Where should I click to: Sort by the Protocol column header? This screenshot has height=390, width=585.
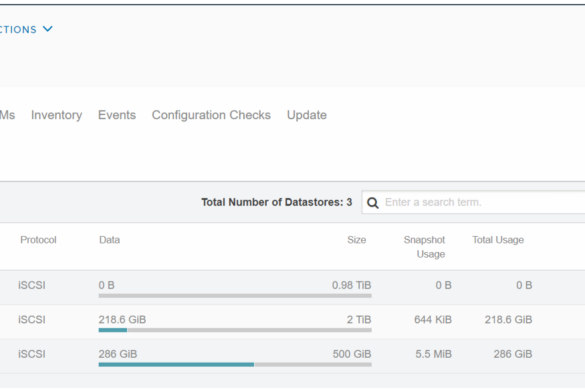pos(38,240)
